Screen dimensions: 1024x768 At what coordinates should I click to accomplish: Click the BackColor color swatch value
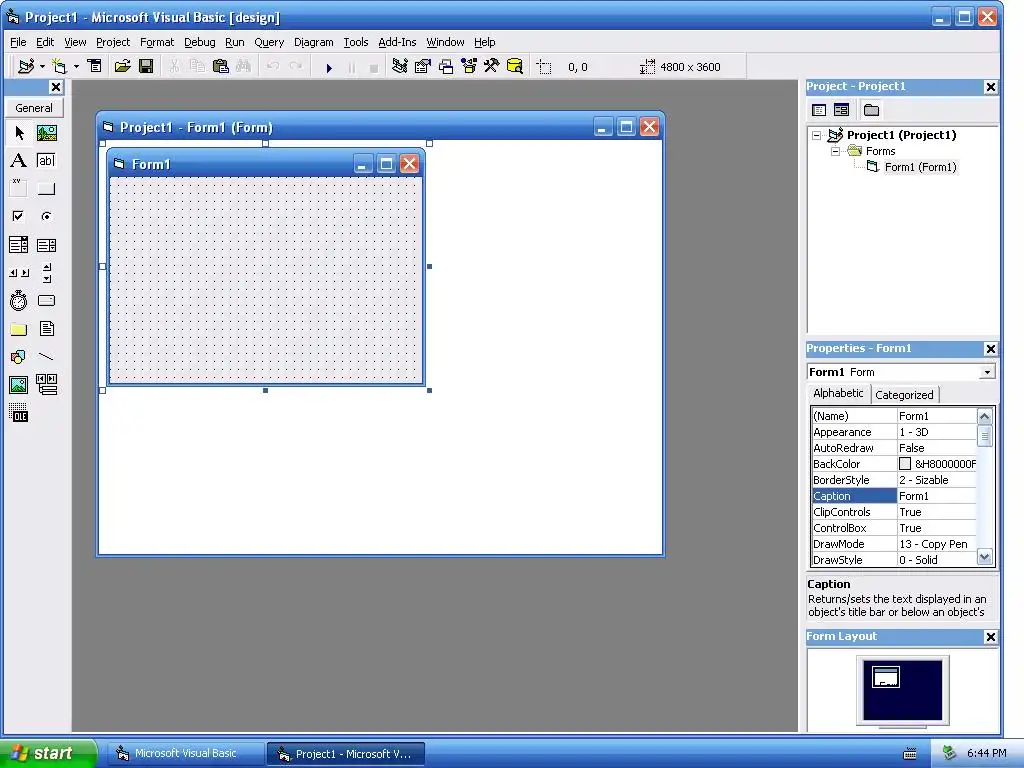click(905, 464)
